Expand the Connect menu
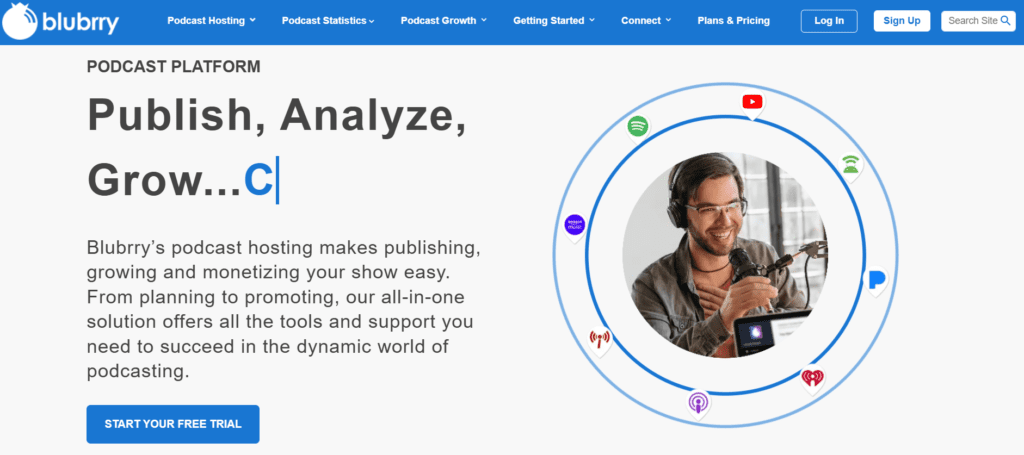 646,21
